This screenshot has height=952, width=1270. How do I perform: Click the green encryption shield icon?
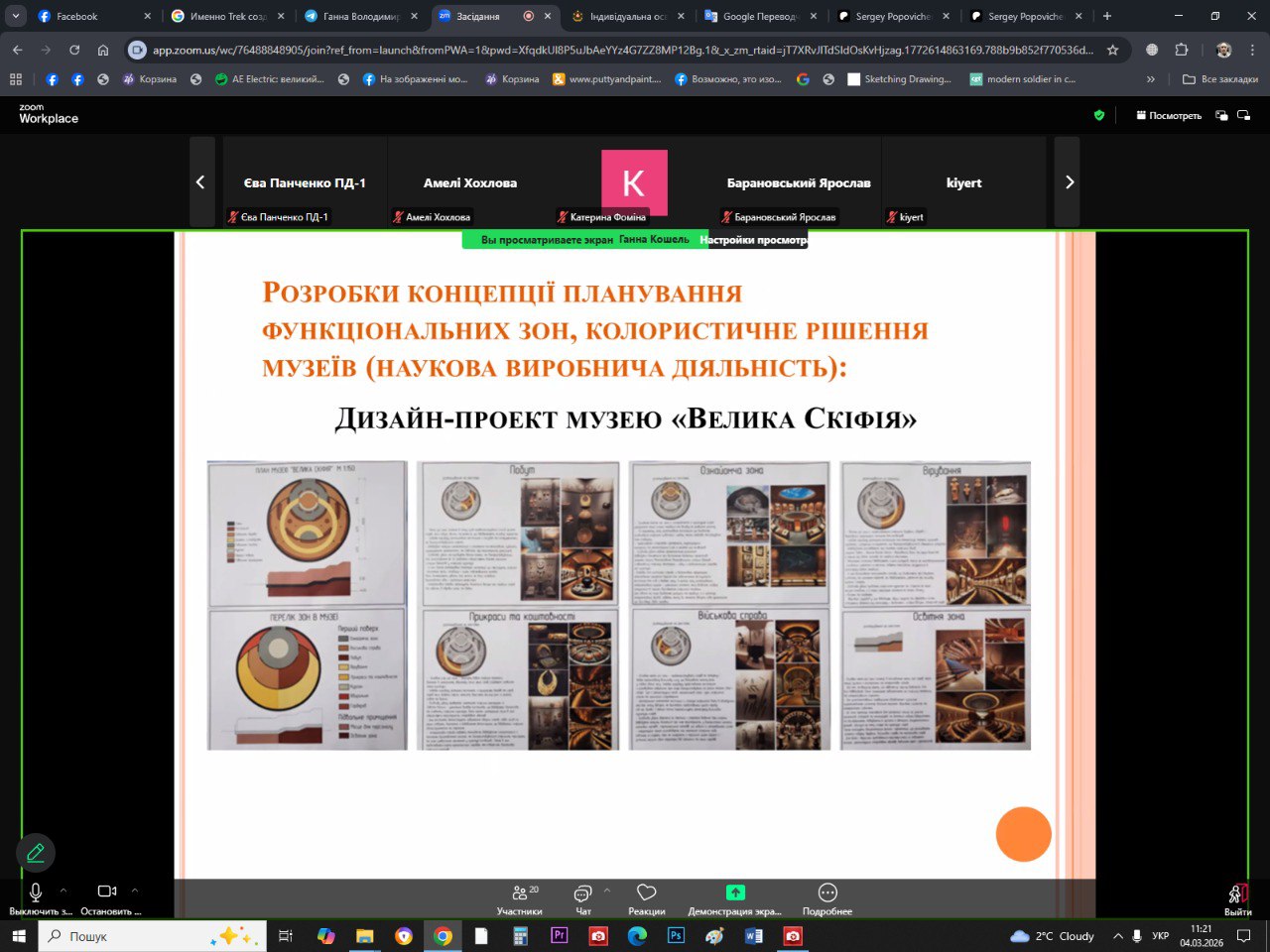pos(1099,116)
